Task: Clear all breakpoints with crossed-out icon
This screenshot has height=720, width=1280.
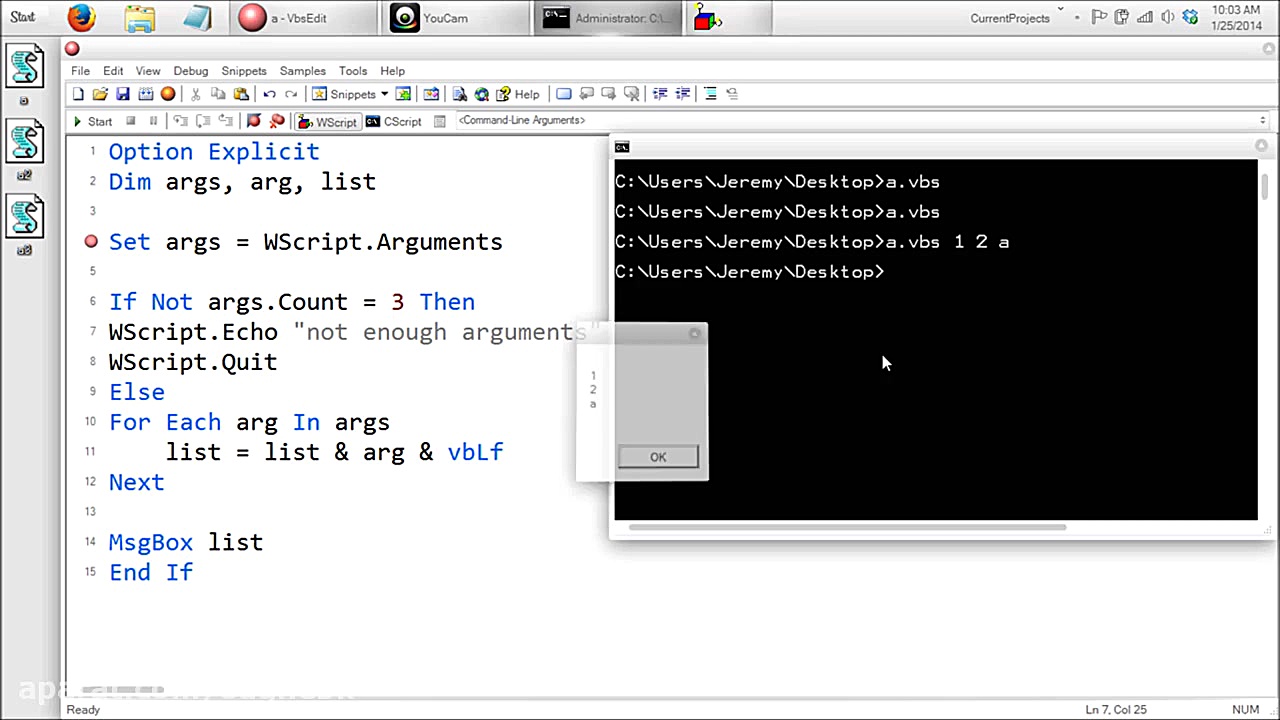Action: click(x=277, y=121)
